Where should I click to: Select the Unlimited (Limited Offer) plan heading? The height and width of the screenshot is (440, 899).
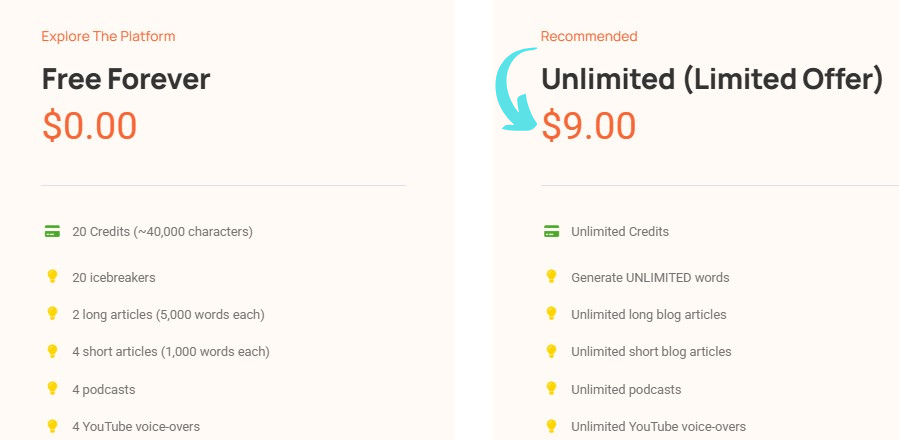[712, 80]
